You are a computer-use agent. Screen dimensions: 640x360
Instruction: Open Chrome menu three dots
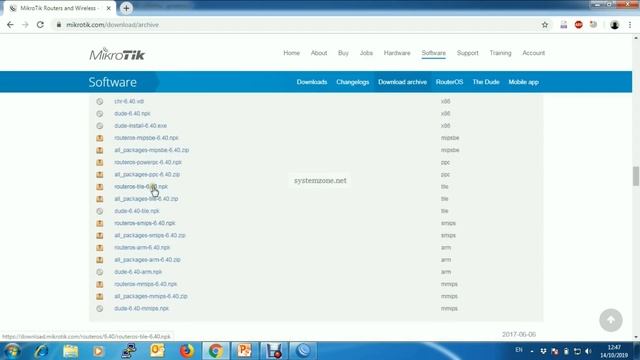click(630, 25)
